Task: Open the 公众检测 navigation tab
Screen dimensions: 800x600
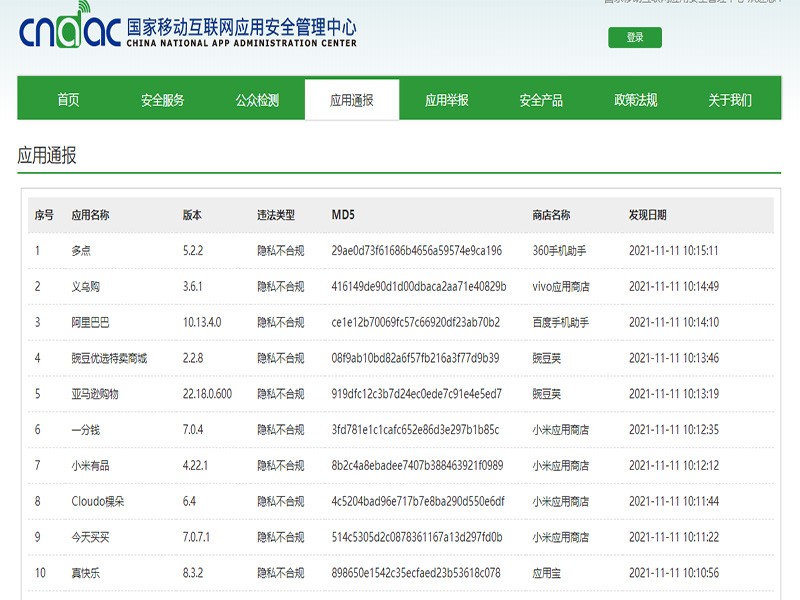Action: pyautogui.click(x=257, y=100)
